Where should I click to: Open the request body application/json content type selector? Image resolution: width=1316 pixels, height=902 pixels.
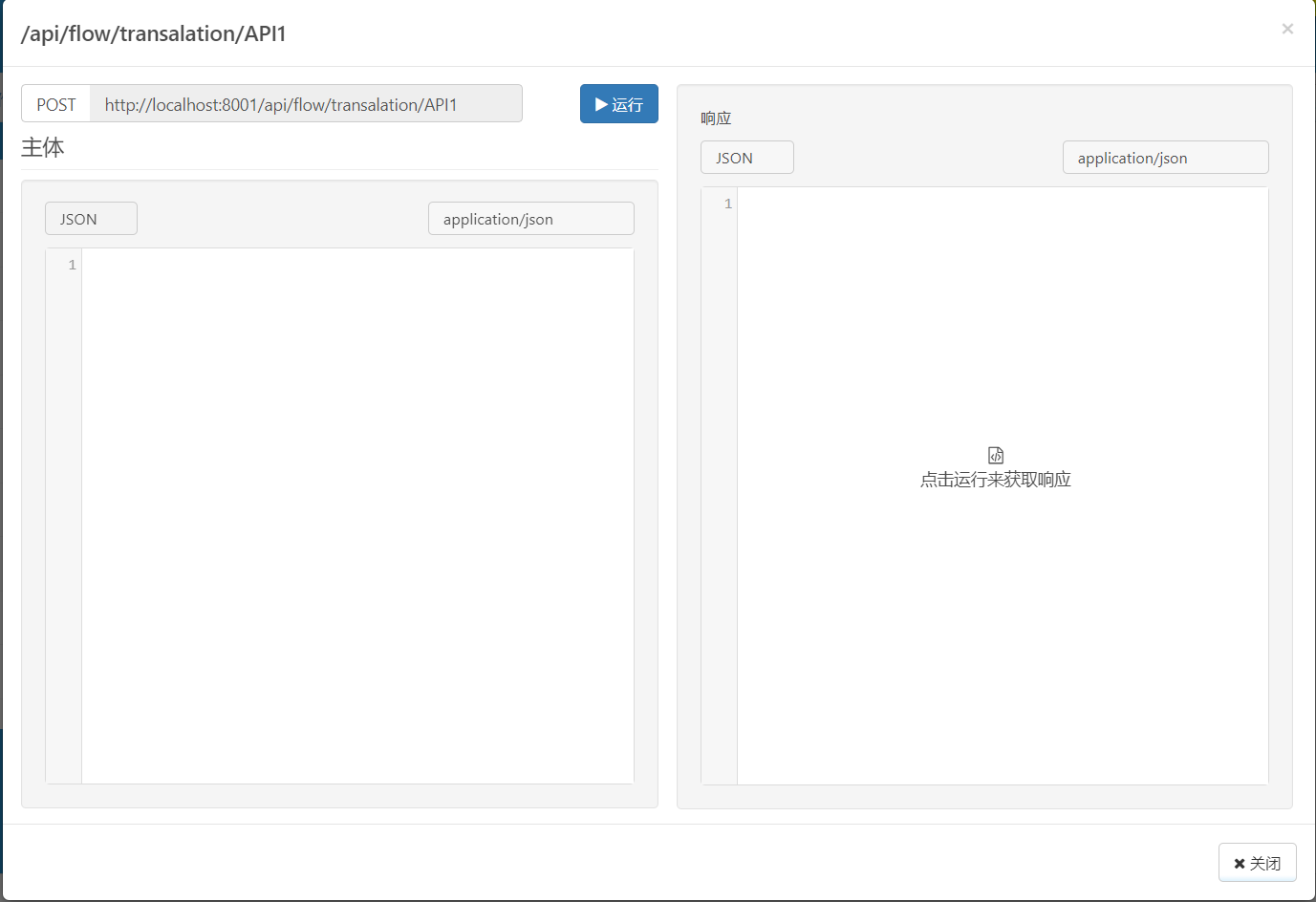coord(530,219)
